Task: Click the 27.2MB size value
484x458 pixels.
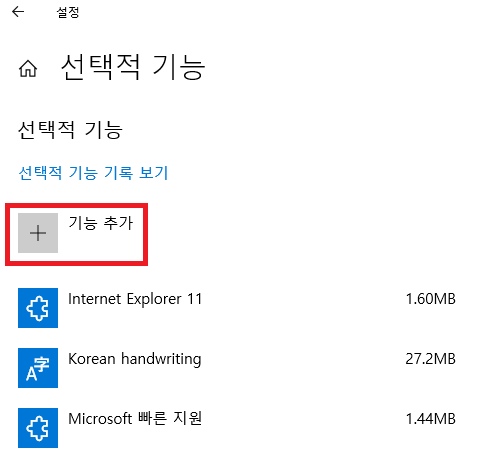Action: [x=430, y=359]
